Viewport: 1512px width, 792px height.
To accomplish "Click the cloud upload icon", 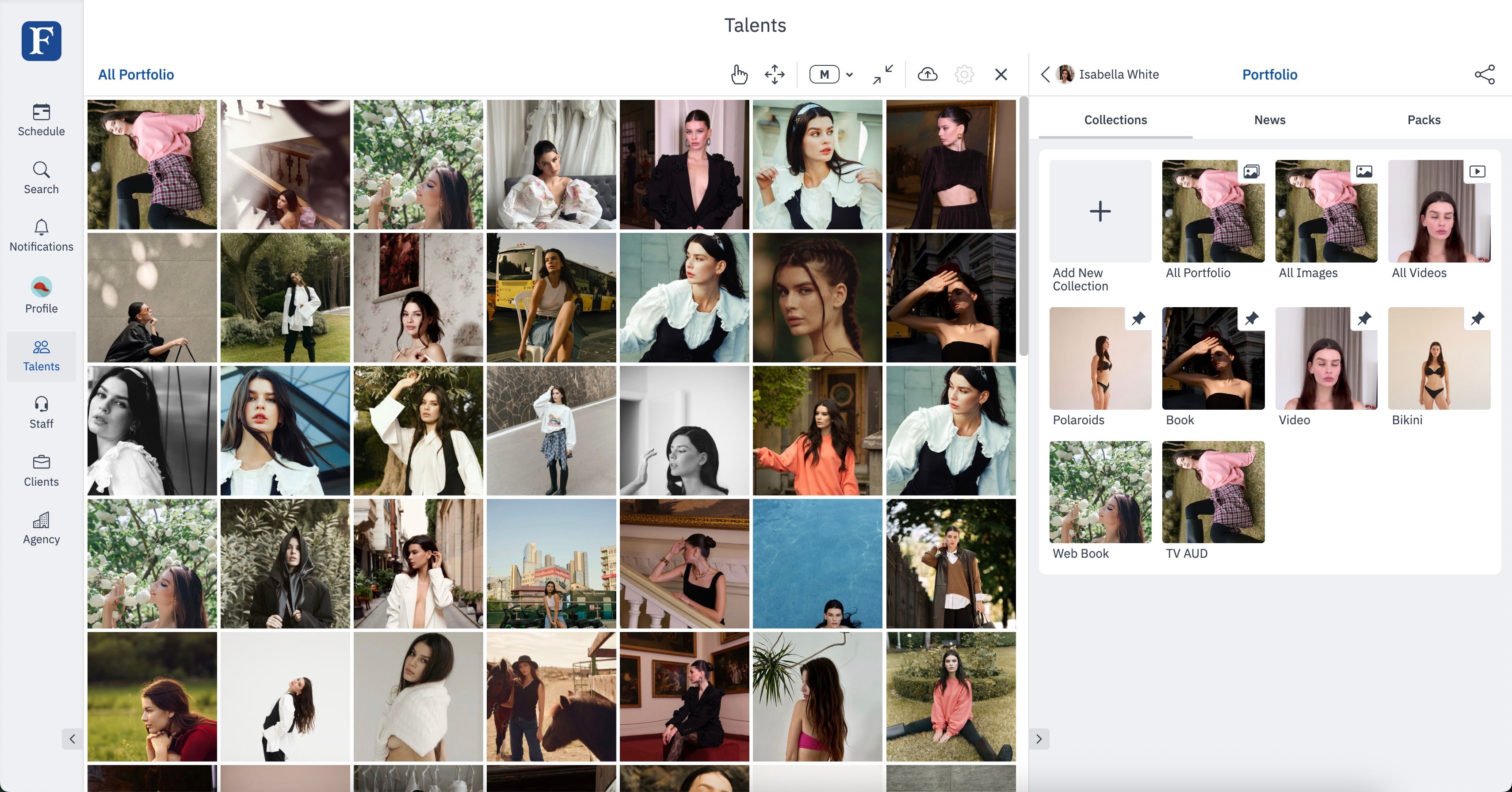I will click(928, 75).
